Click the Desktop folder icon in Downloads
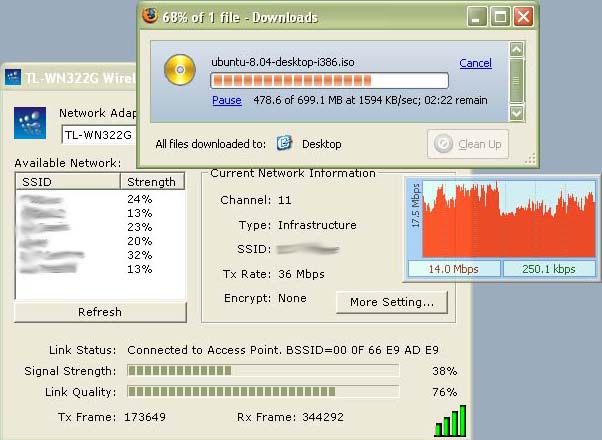The image size is (602, 440). pos(284,144)
